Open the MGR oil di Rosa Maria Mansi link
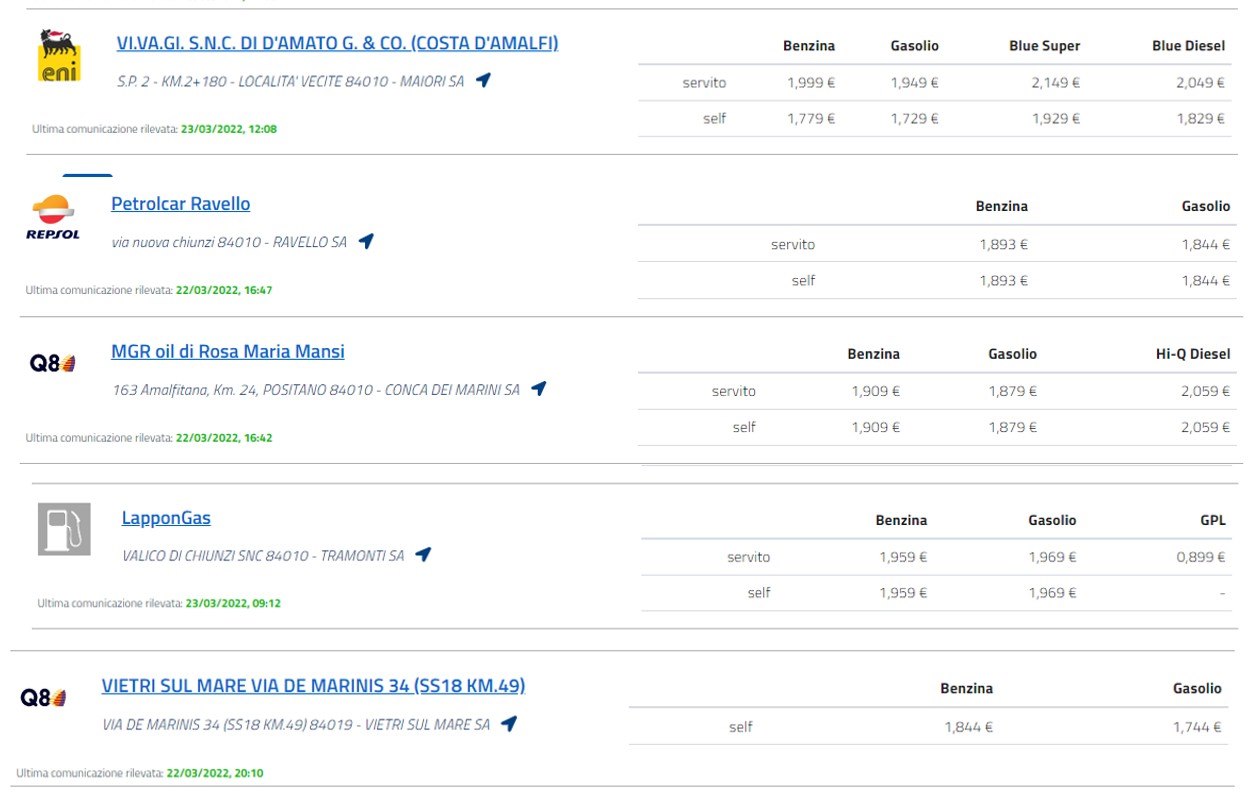 pos(228,352)
